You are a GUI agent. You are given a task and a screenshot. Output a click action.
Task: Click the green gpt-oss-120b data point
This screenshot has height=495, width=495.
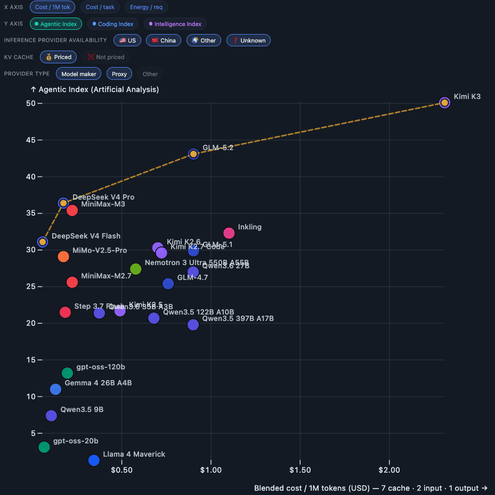[67, 373]
